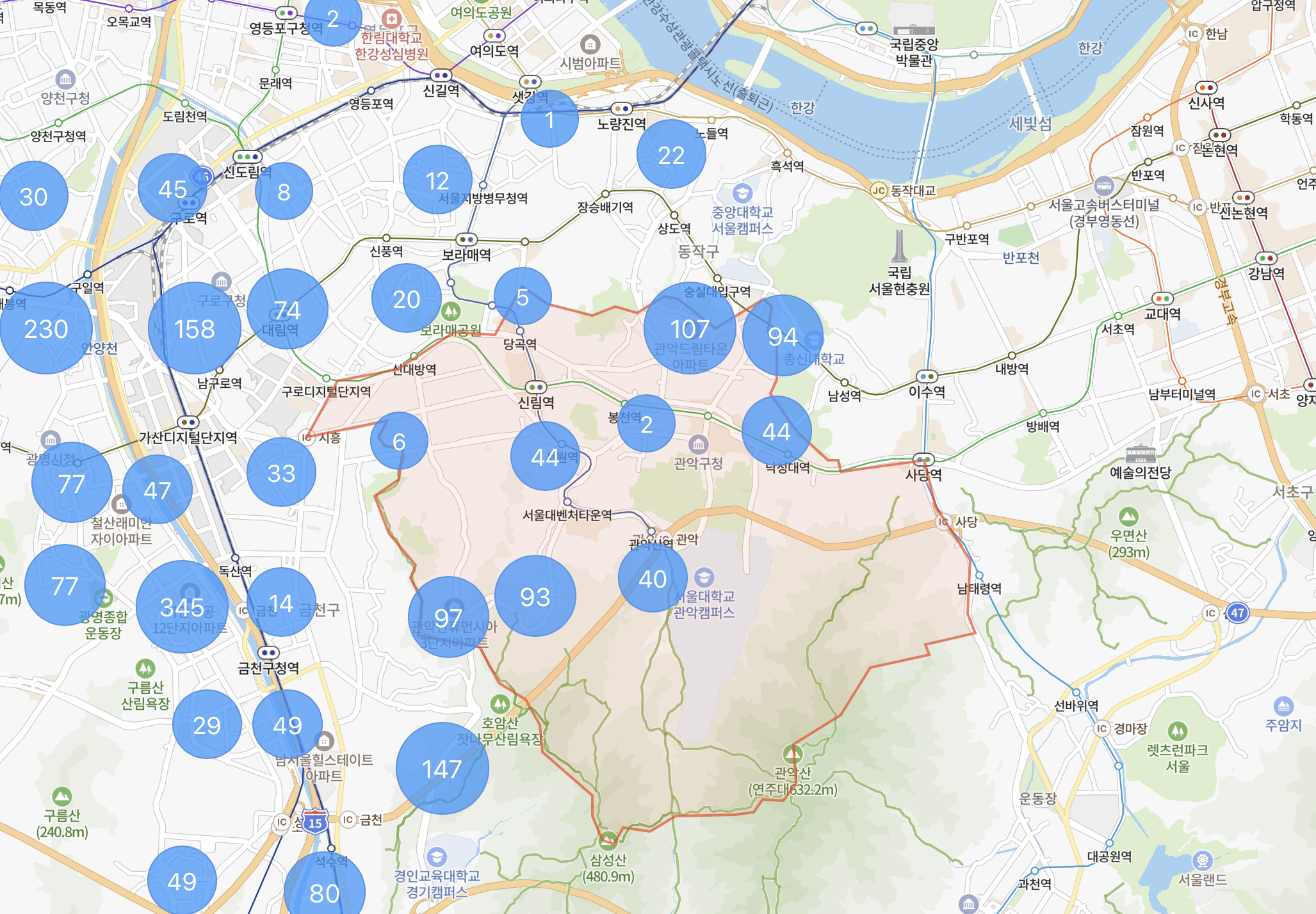This screenshot has height=914, width=1316.
Task: Select the 147 cluster marker
Action: (x=443, y=769)
